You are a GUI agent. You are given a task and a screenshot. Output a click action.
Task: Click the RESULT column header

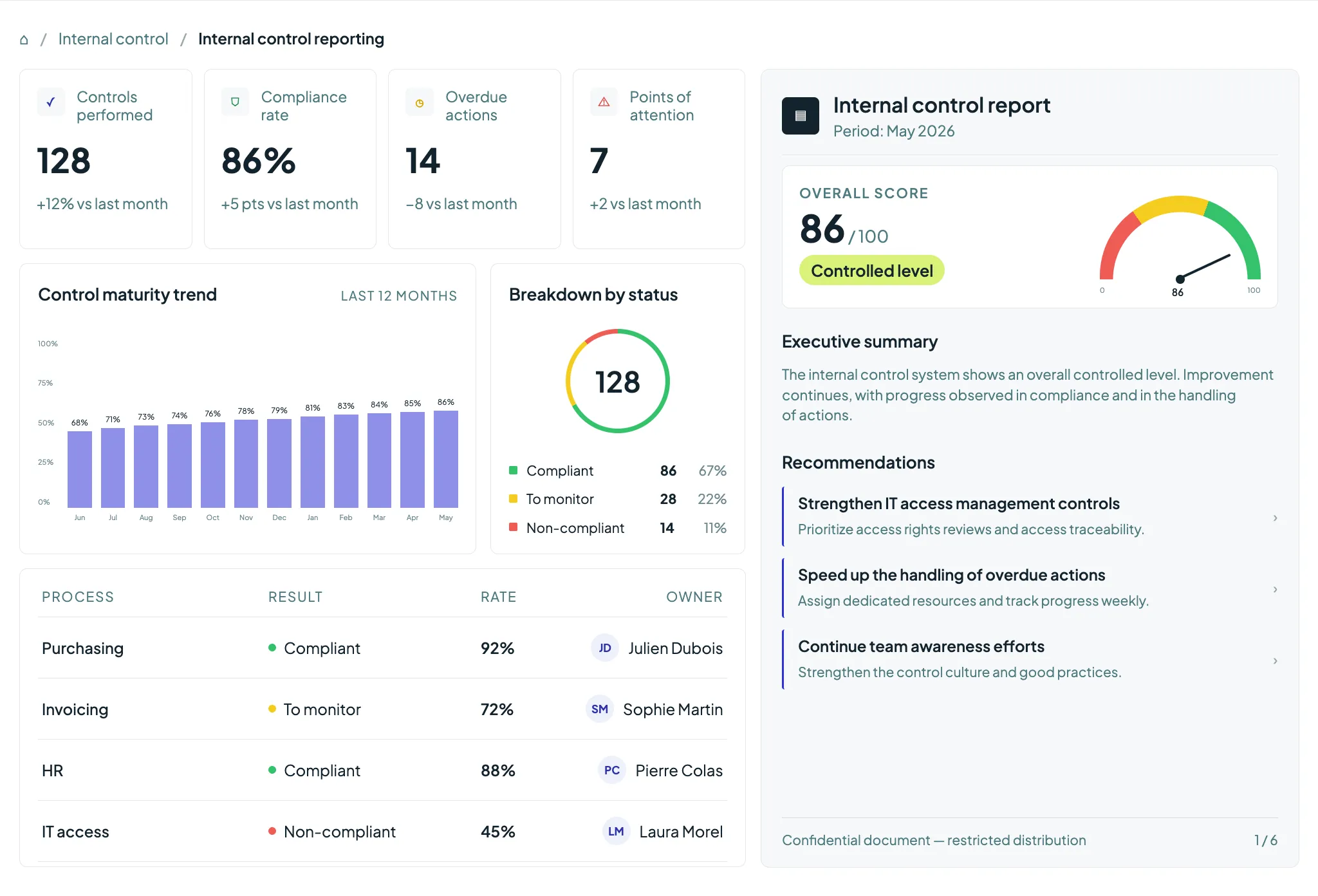pyautogui.click(x=295, y=597)
